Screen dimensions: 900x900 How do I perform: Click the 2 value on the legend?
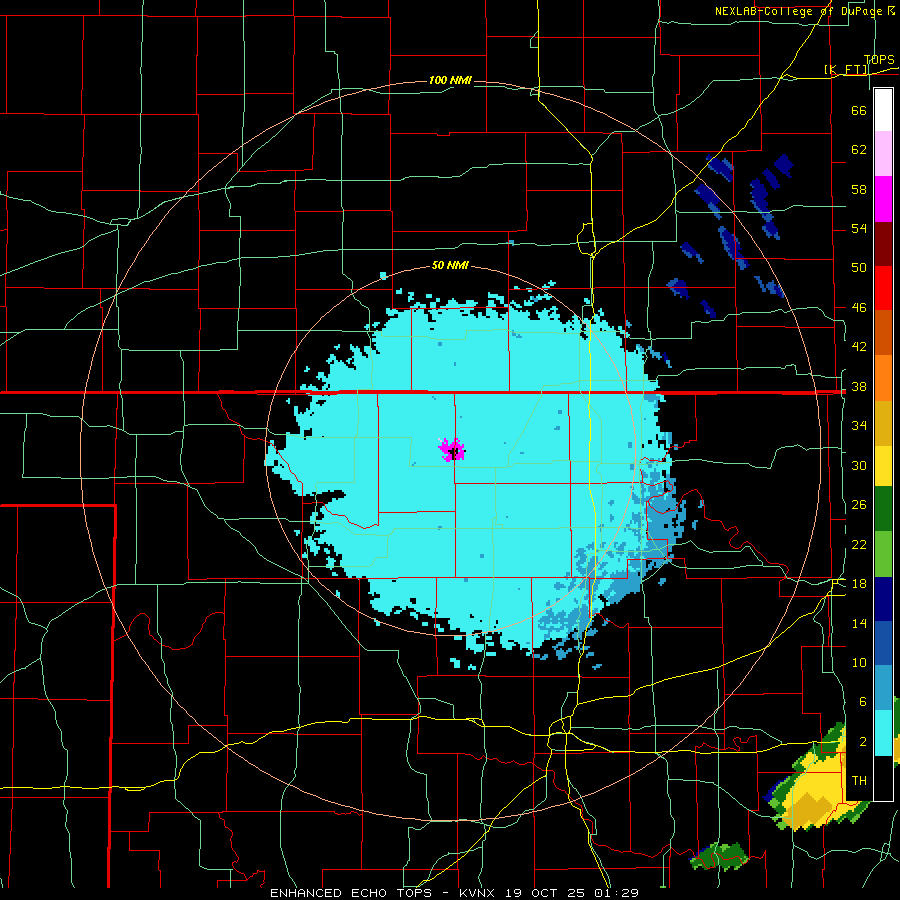point(862,742)
